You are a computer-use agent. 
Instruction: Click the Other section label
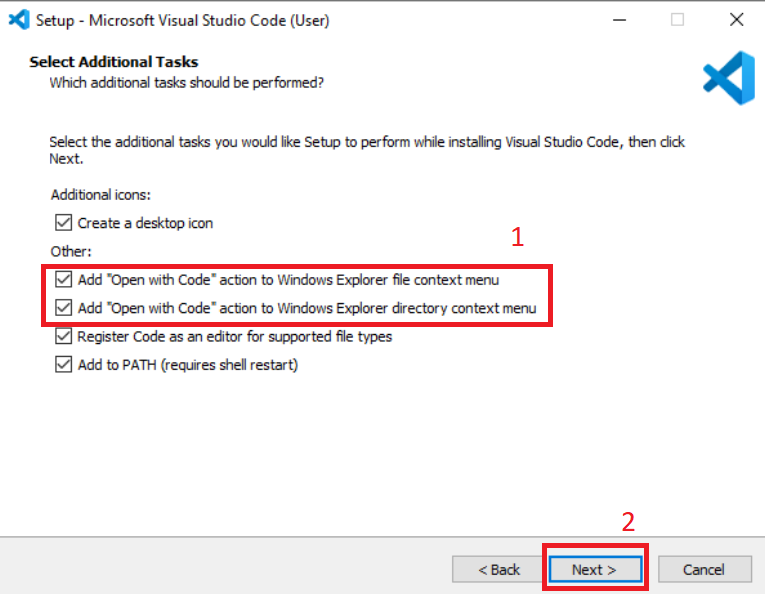coord(70,252)
